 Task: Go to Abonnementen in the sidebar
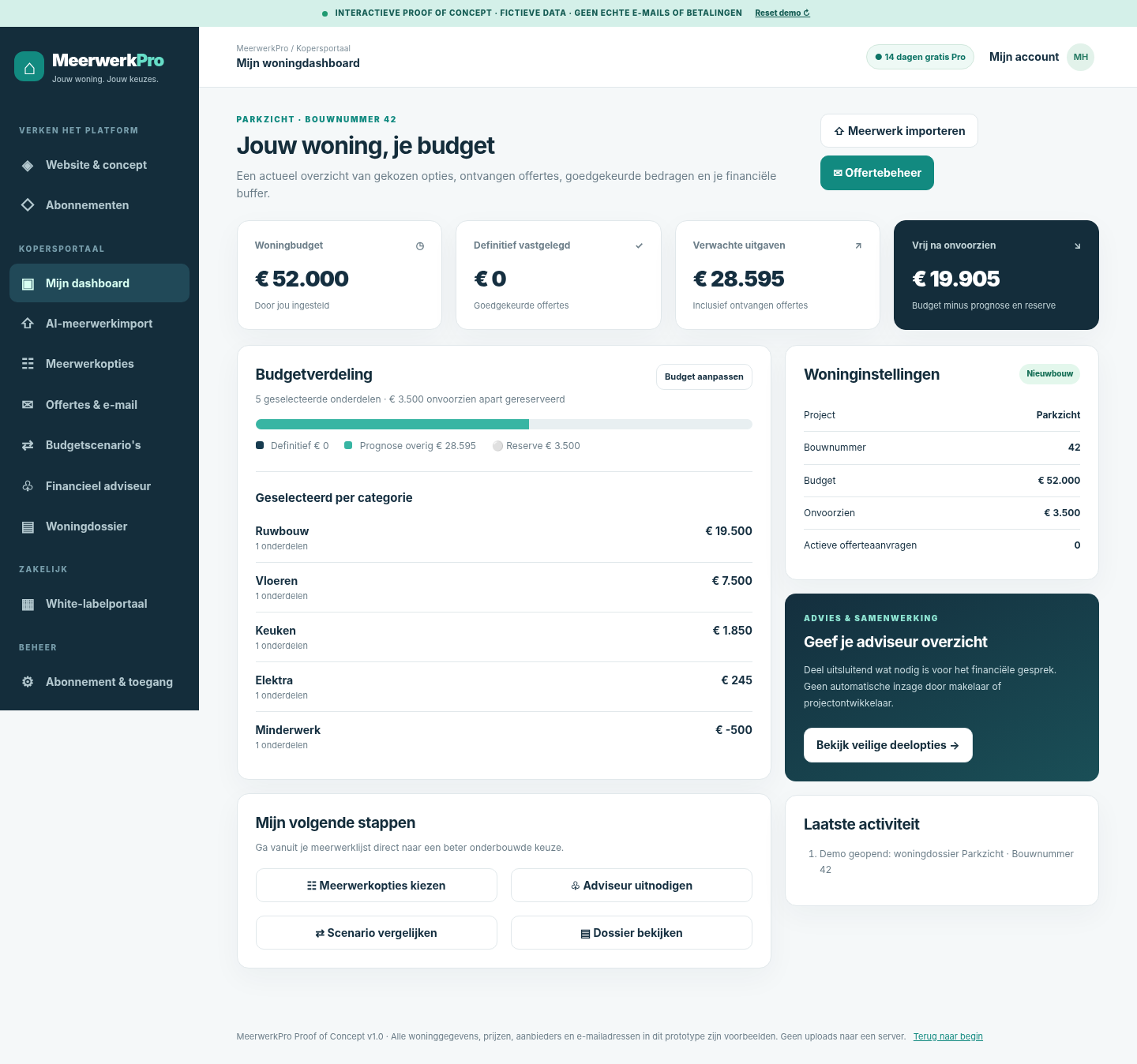pos(99,205)
